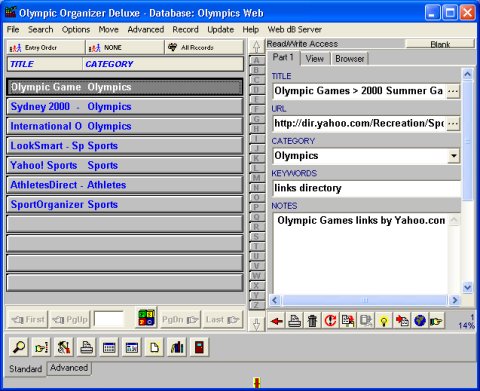
Task: Click the First record button
Action: 28,320
